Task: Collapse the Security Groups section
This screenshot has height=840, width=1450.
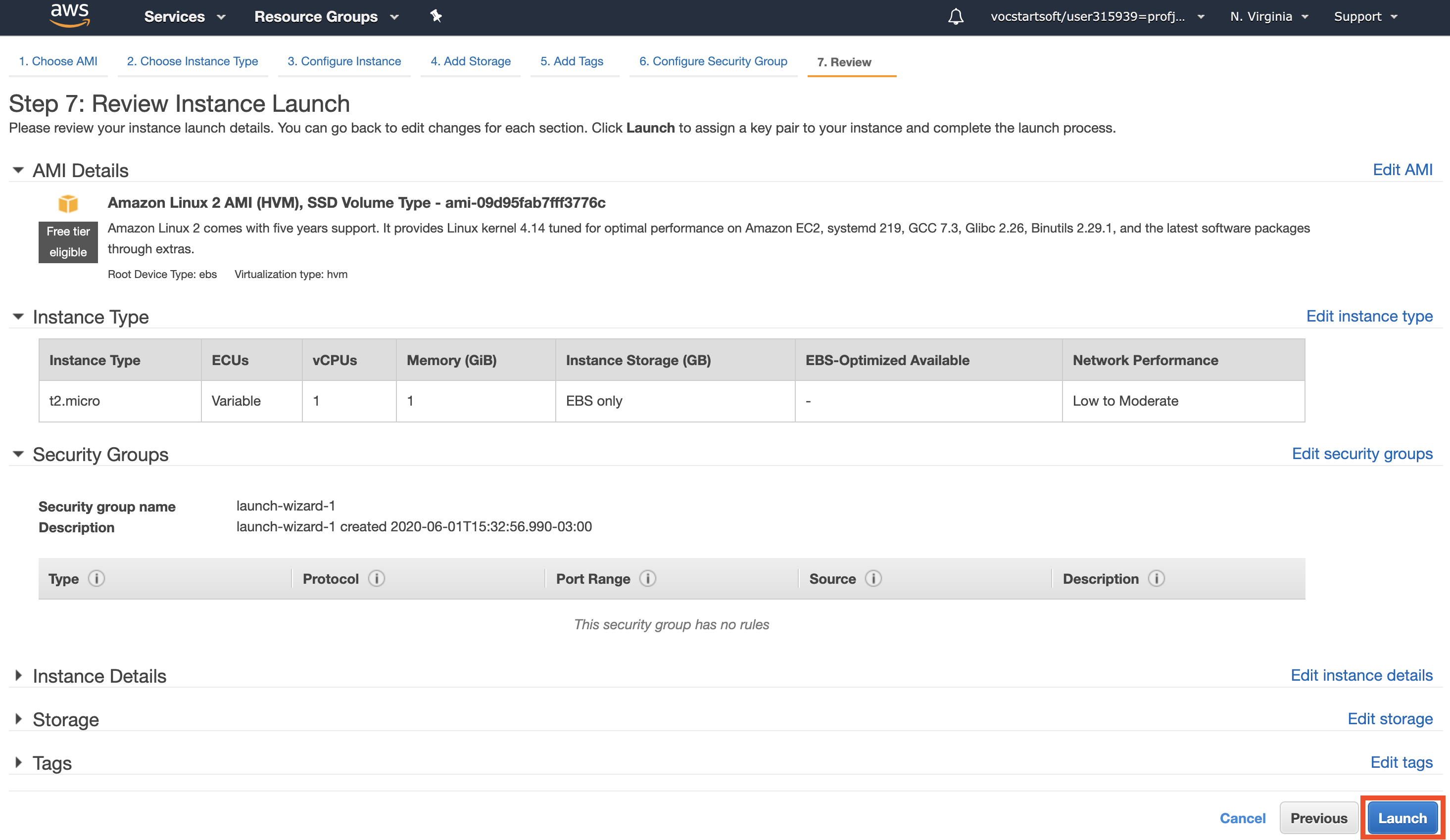Action: [x=18, y=454]
